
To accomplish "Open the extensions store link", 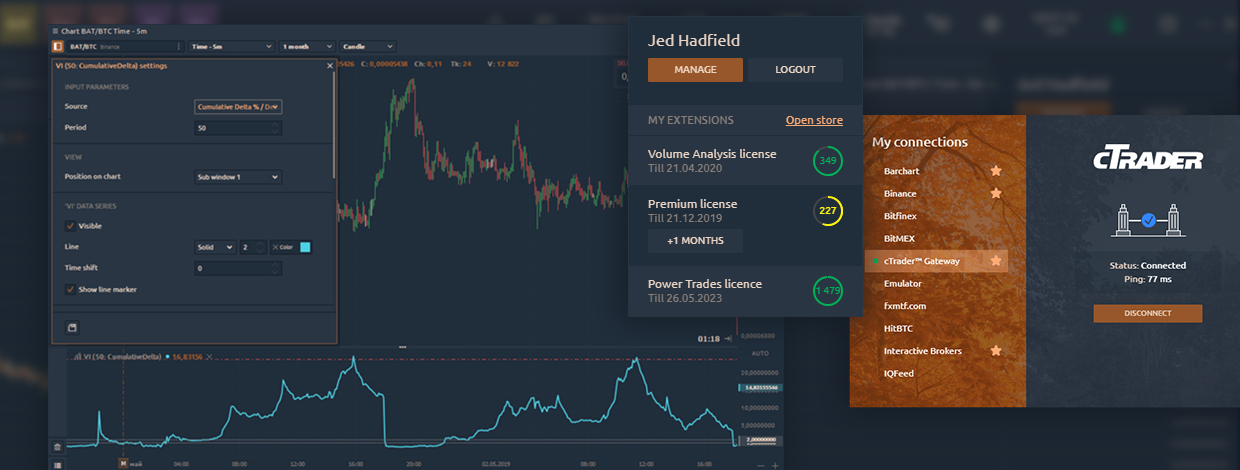I will [814, 120].
